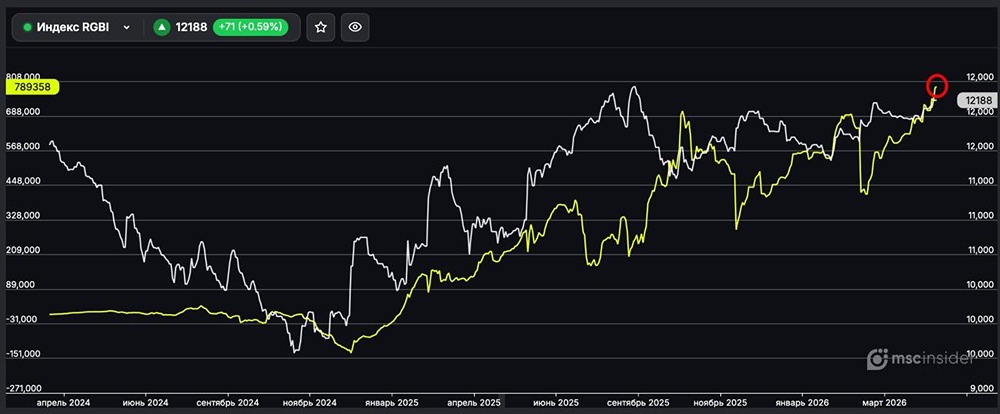Click the green up-triangle trend icon

point(162,28)
